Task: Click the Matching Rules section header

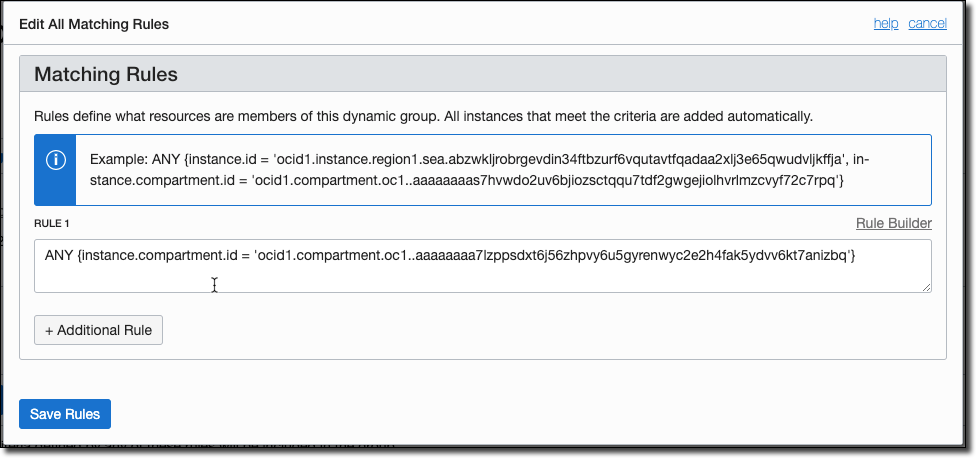Action: [106, 74]
